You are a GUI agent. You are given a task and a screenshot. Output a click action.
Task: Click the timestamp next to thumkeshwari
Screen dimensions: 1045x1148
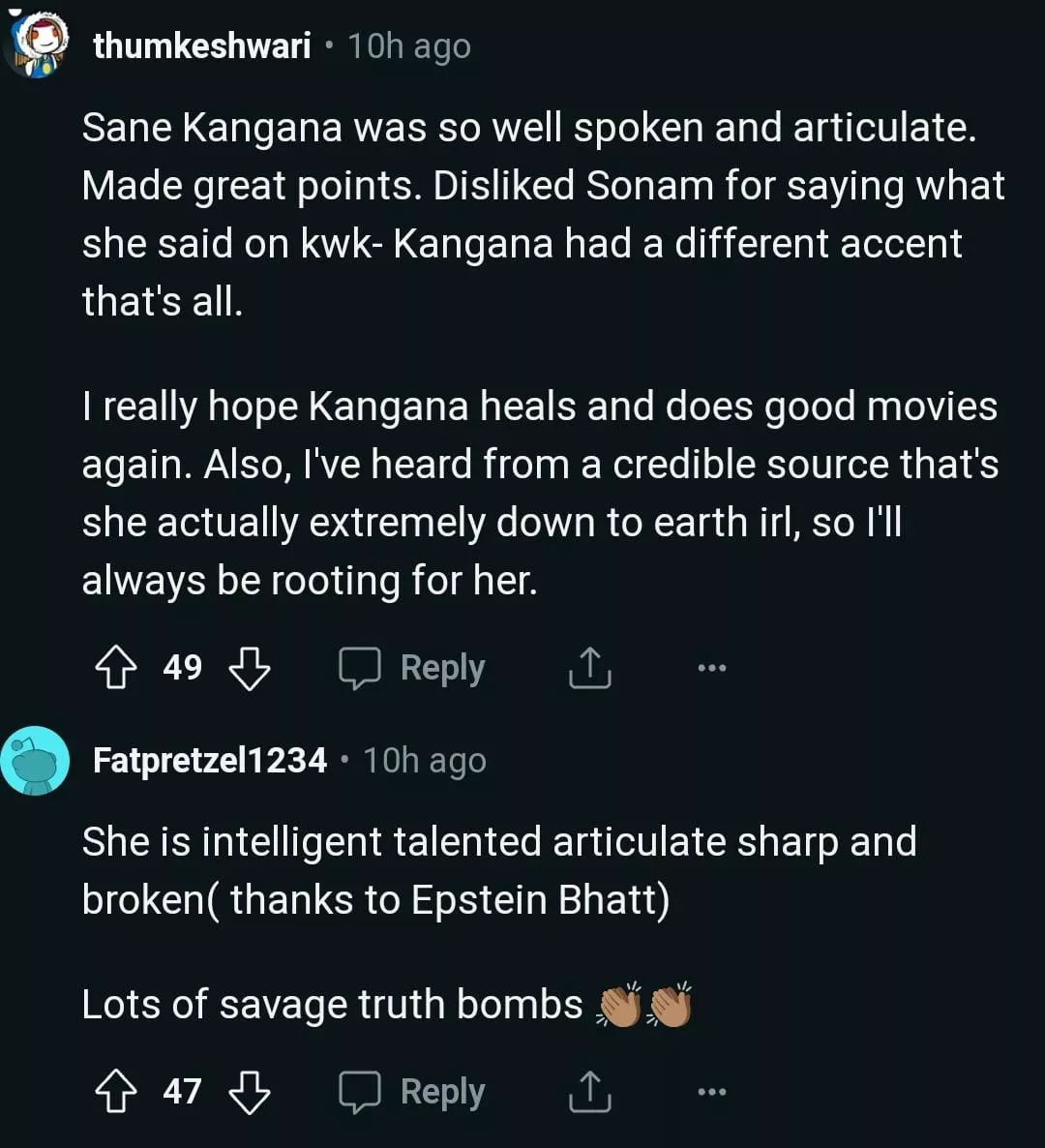coord(409,46)
